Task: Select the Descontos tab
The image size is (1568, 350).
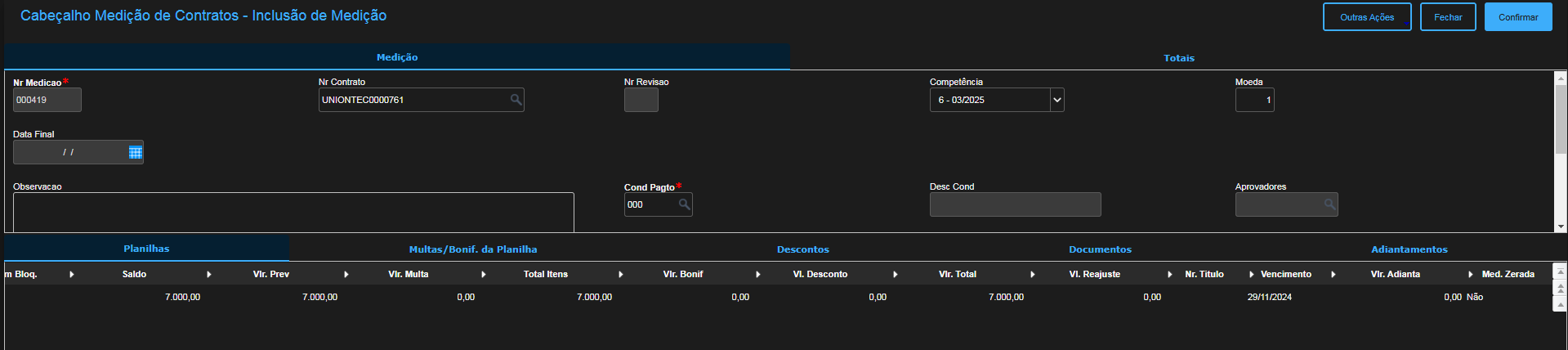Action: coord(802,249)
